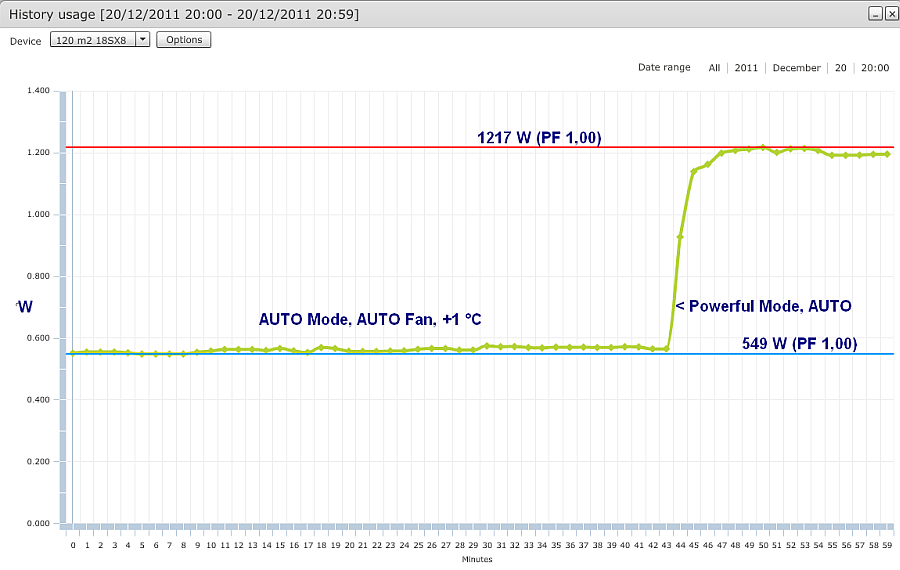This screenshot has width=900, height=570.
Task: Click the data point at minute 18
Action: point(321,347)
